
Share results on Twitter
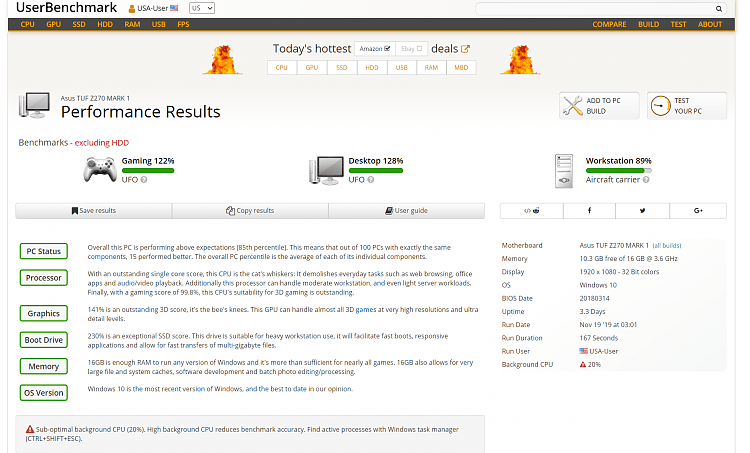click(x=642, y=210)
